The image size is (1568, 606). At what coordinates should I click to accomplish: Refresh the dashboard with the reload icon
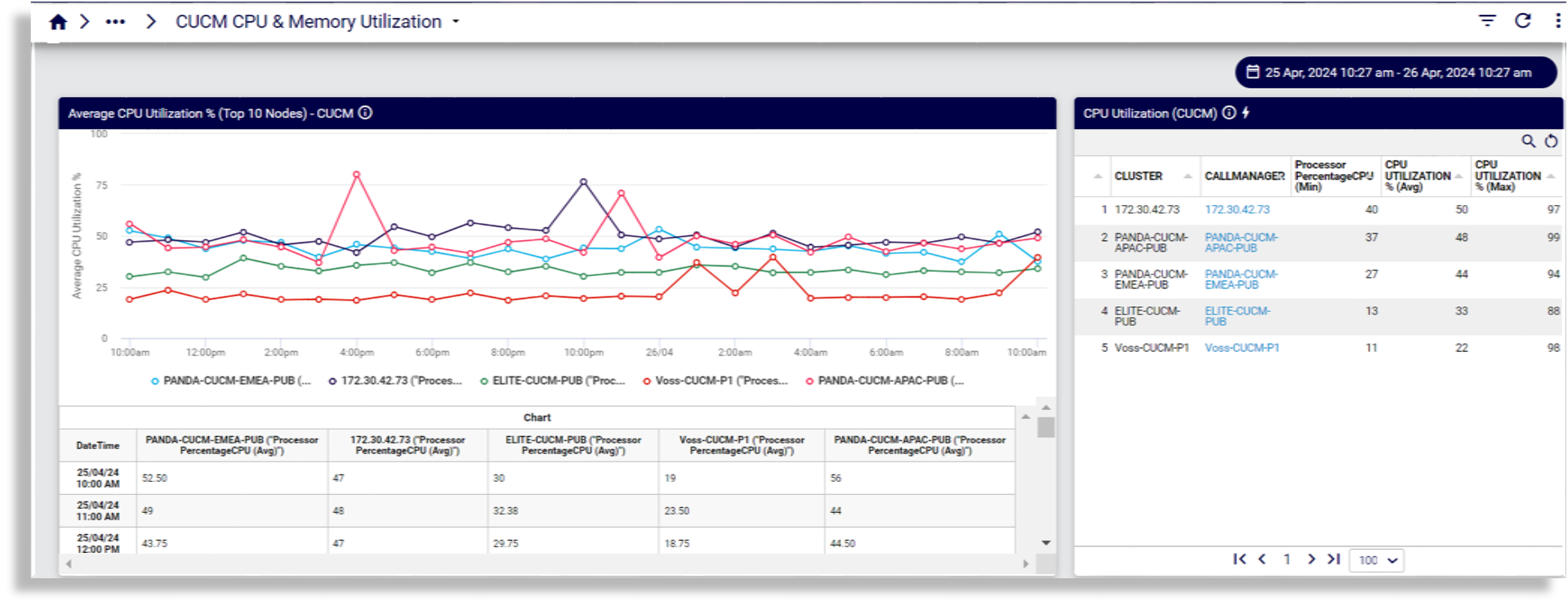(x=1522, y=20)
